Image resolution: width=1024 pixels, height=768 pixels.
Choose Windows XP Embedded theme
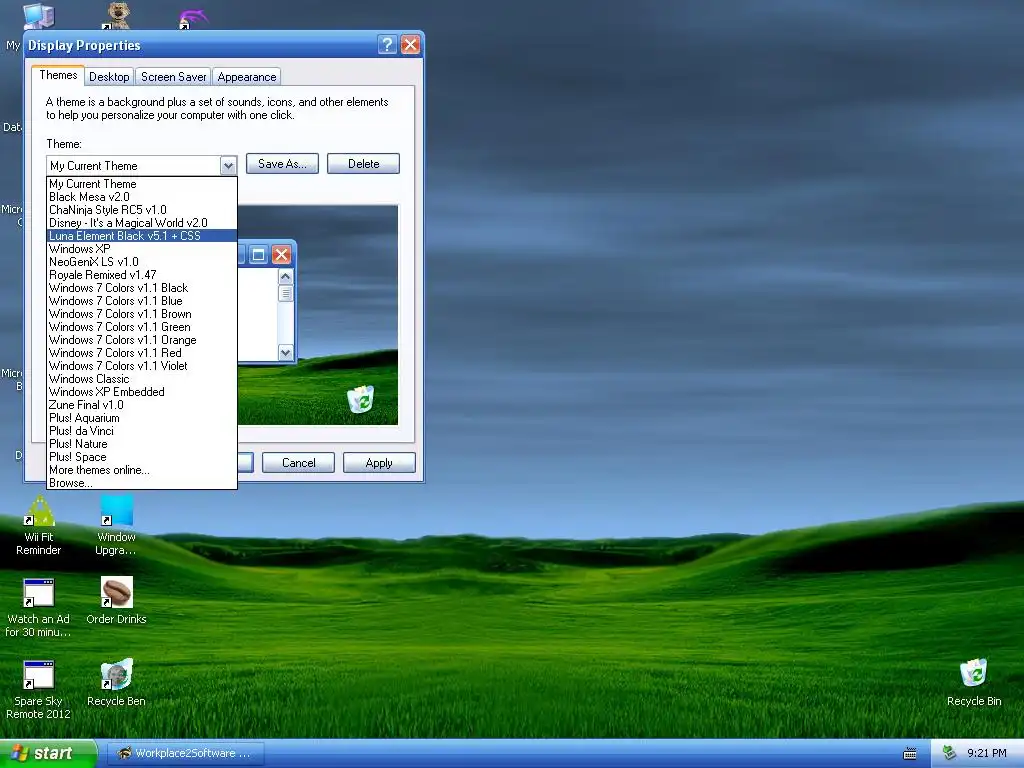coord(142,392)
